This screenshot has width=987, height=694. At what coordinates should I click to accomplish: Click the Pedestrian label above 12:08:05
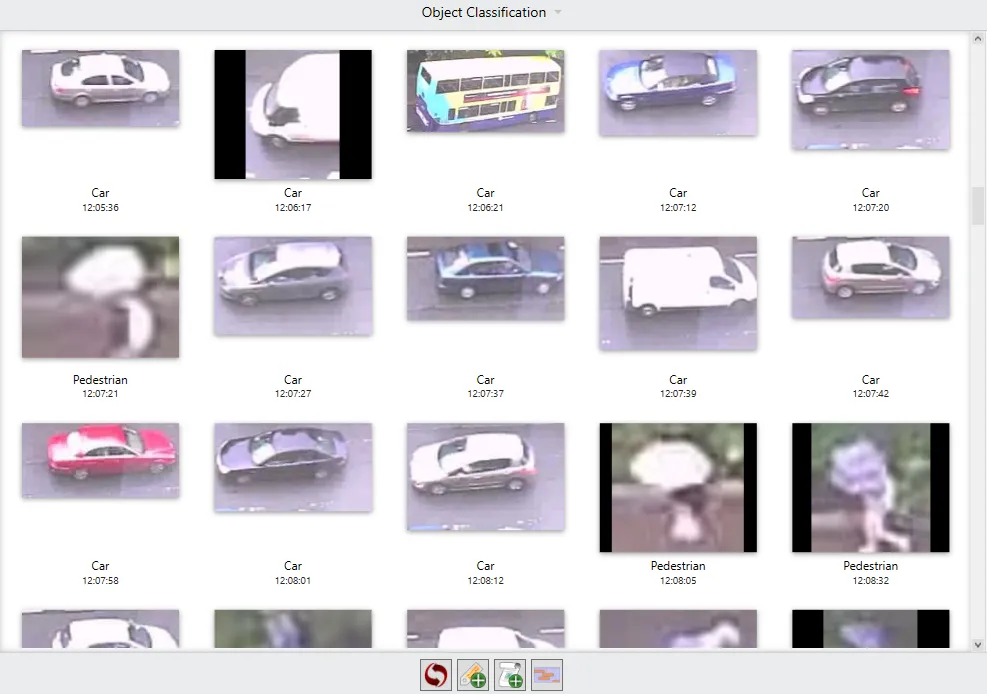679,566
